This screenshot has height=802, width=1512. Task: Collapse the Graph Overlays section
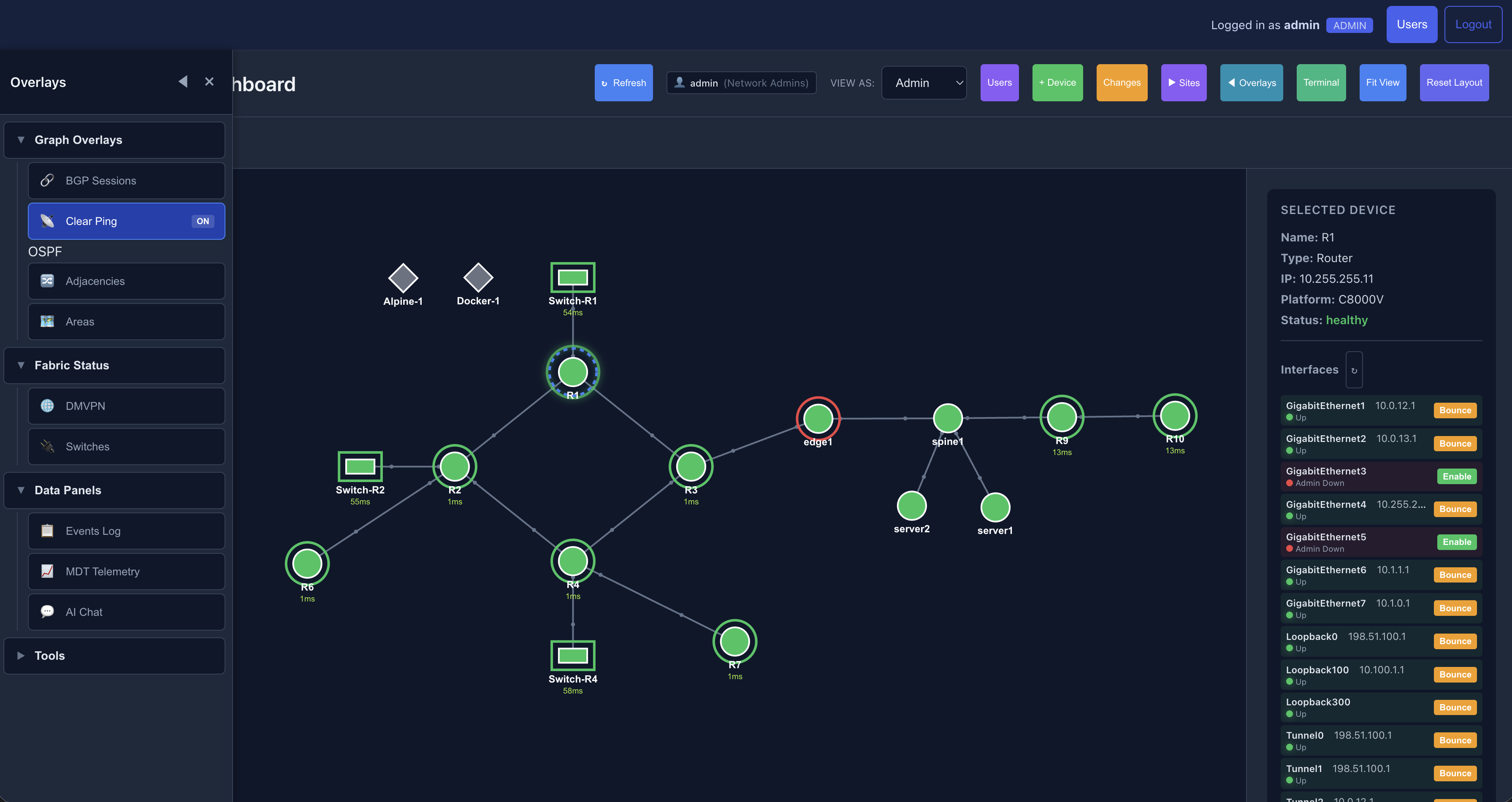[x=114, y=140]
